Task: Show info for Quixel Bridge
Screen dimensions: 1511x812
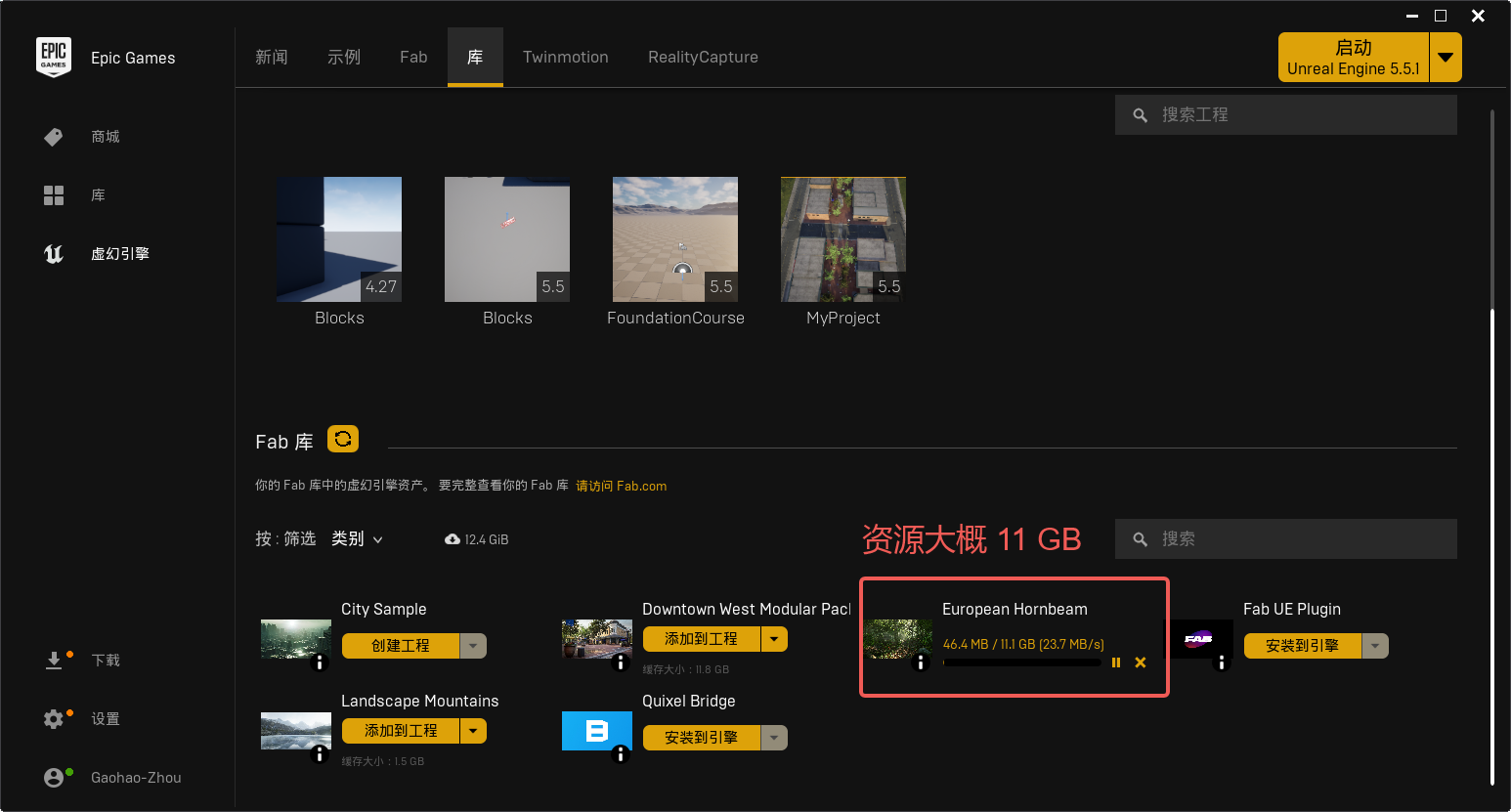Action: (621, 754)
